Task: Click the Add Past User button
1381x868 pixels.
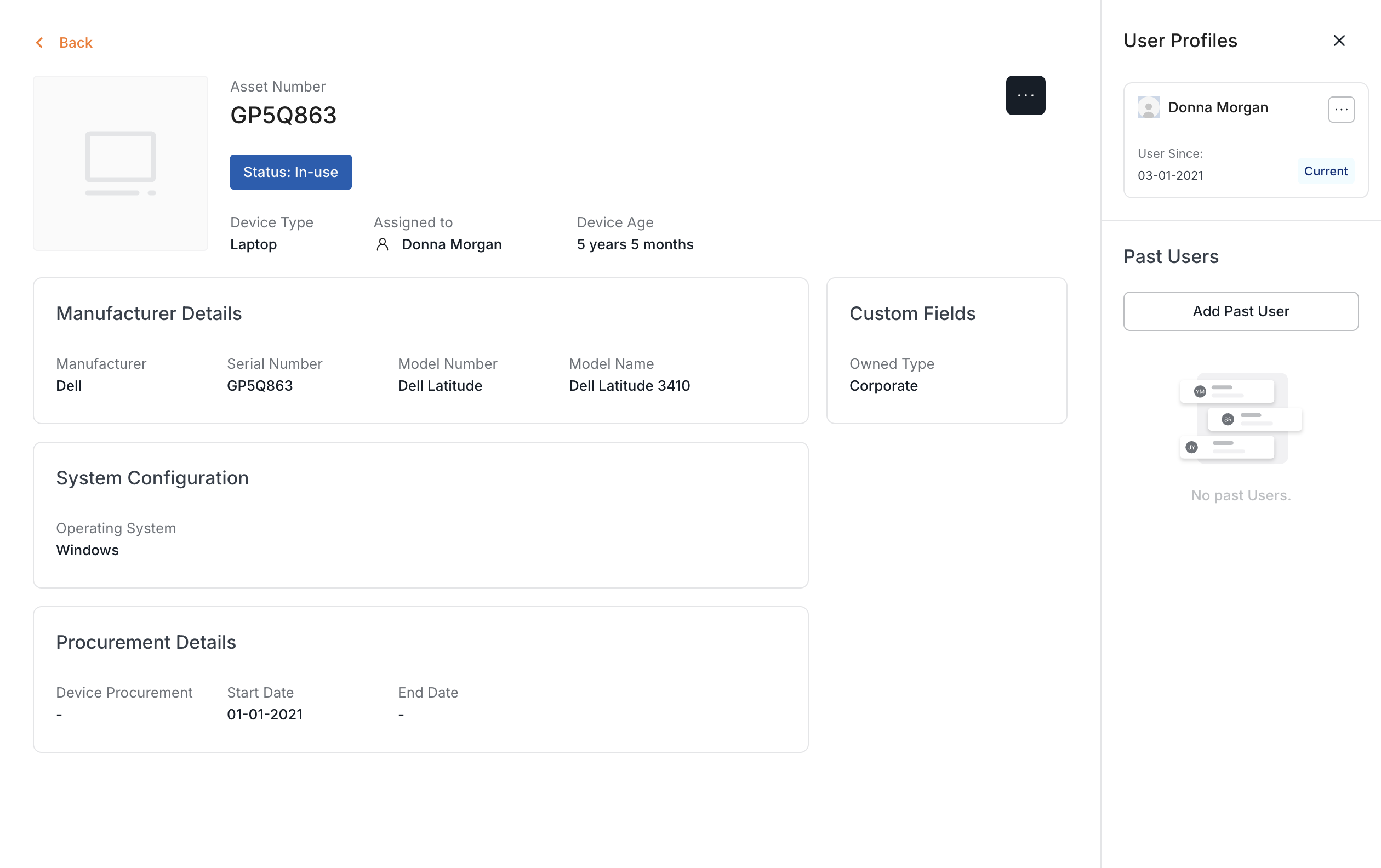Action: coord(1241,311)
